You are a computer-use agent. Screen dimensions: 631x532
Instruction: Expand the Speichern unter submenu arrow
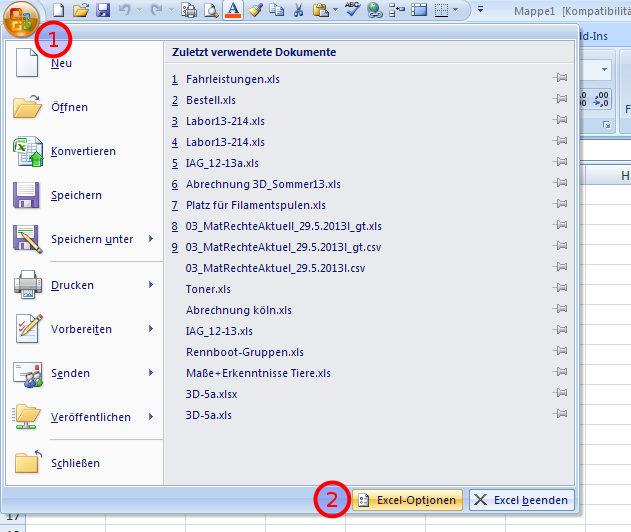[x=151, y=239]
